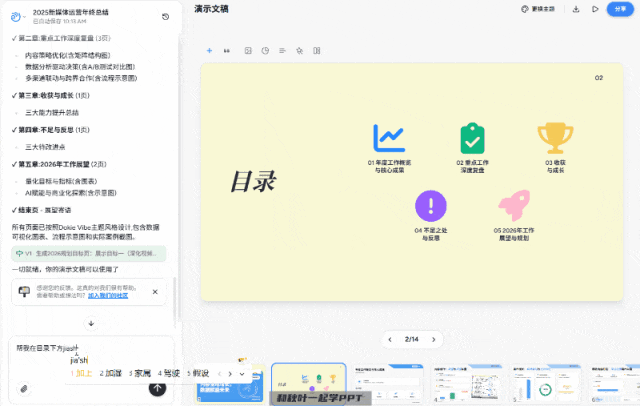
Task: Select the chart line icon on slide
Action: (x=389, y=138)
